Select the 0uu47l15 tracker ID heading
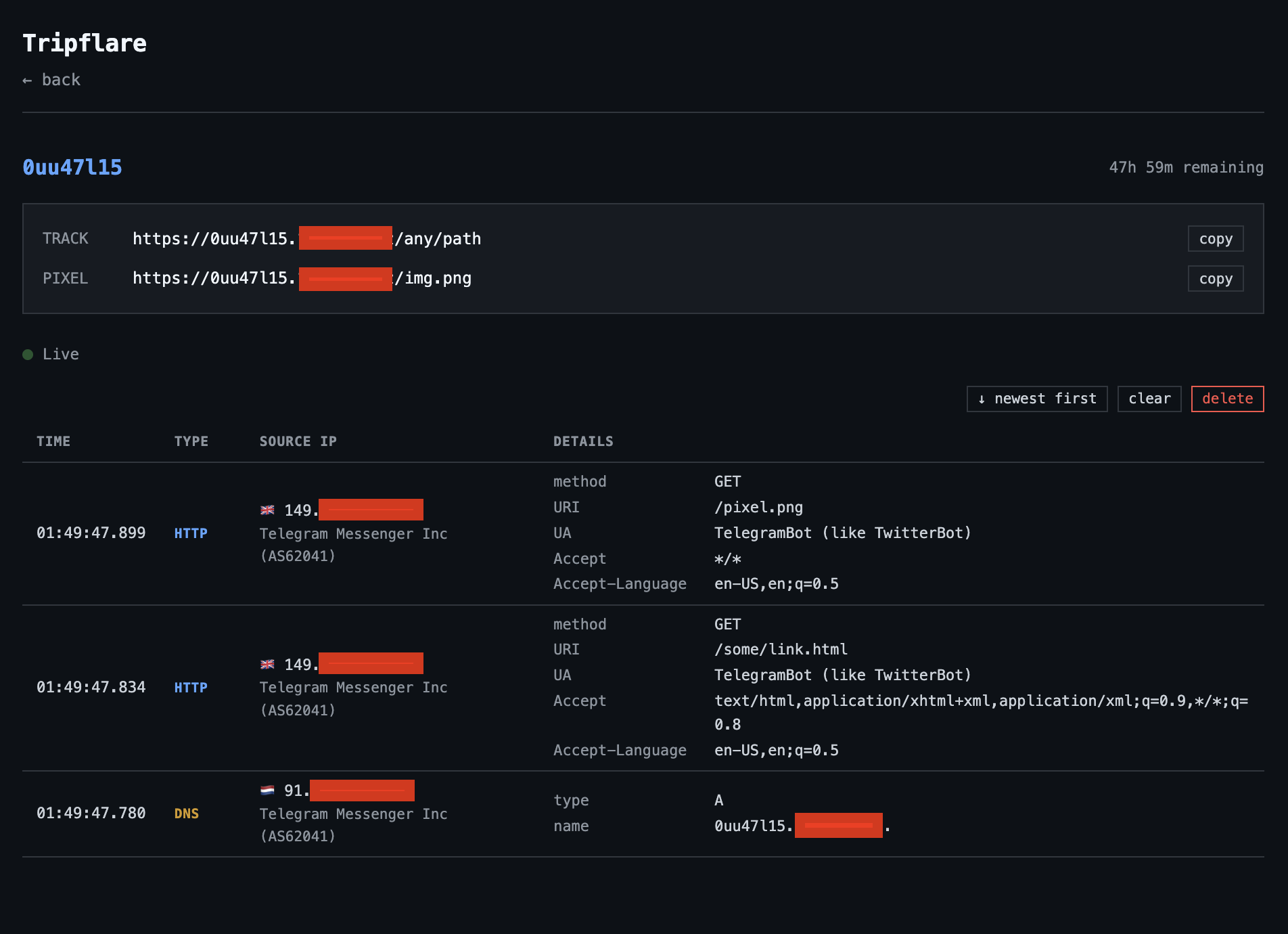This screenshot has height=934, width=1288. point(72,167)
